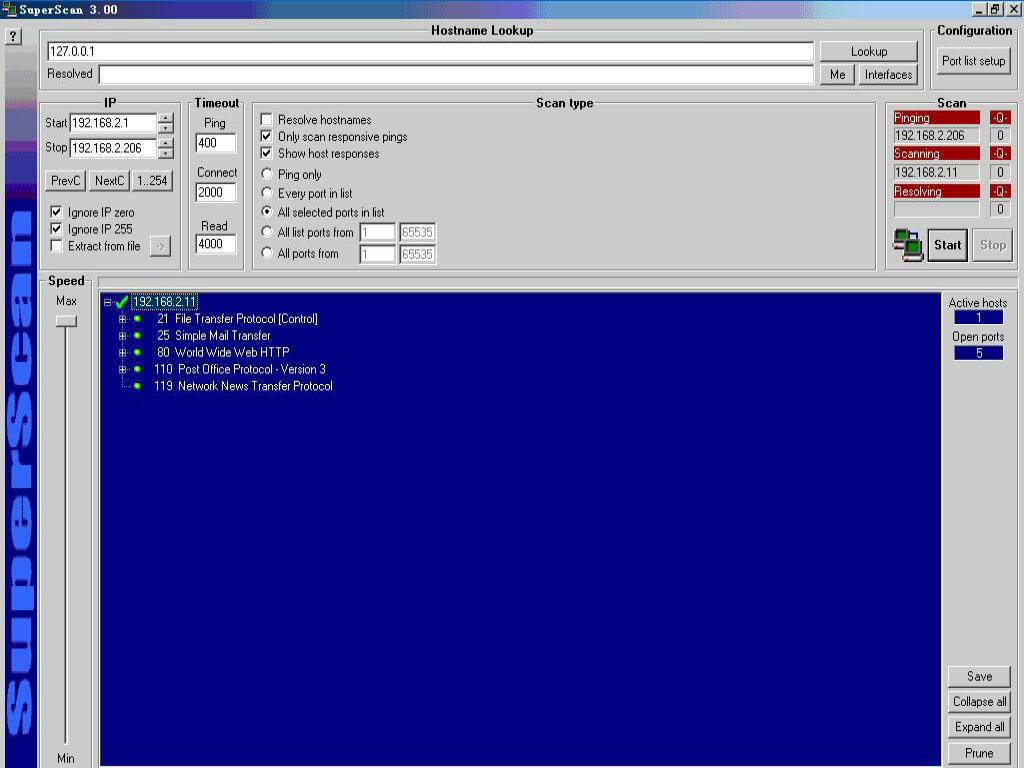
Task: Click the Read timeout field
Action: tap(216, 244)
